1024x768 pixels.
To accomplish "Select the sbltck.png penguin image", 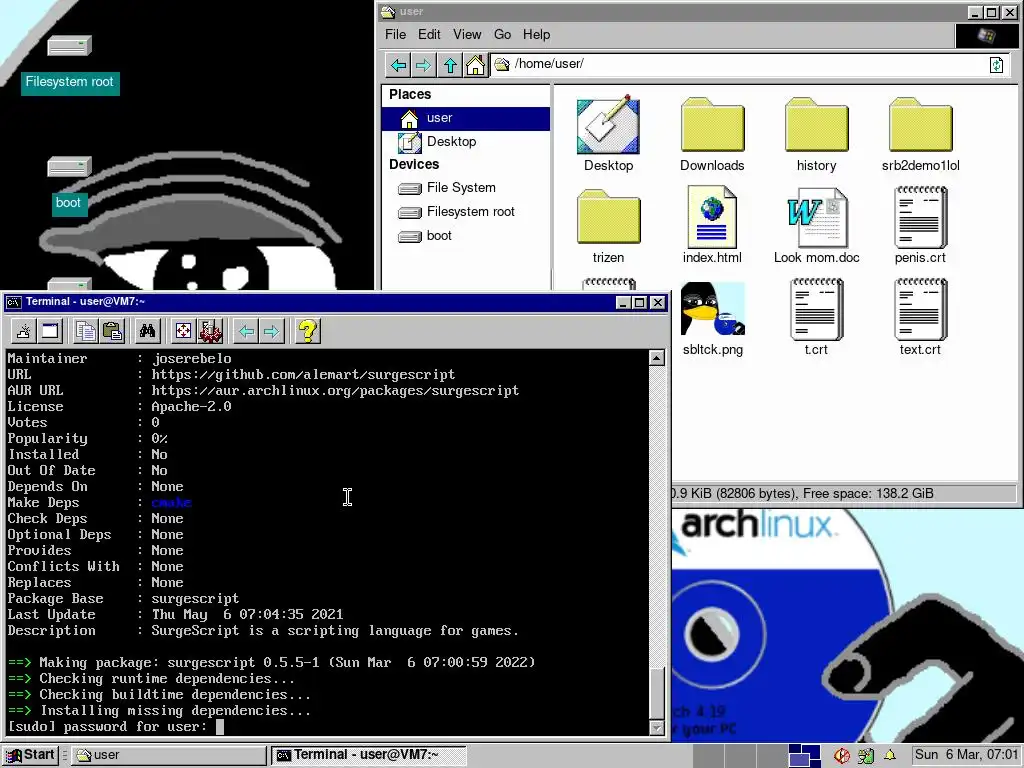I will point(712,319).
